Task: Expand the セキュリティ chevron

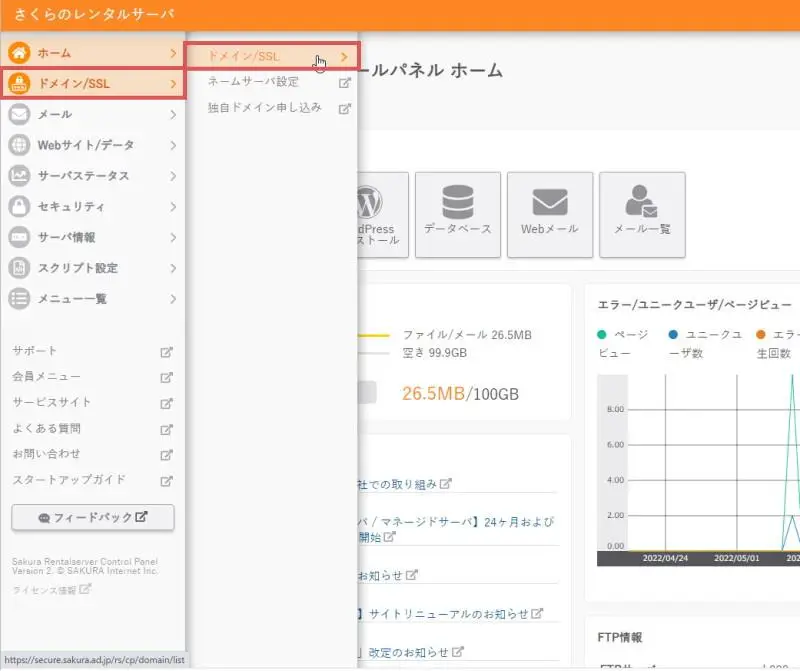Action: tap(173, 207)
